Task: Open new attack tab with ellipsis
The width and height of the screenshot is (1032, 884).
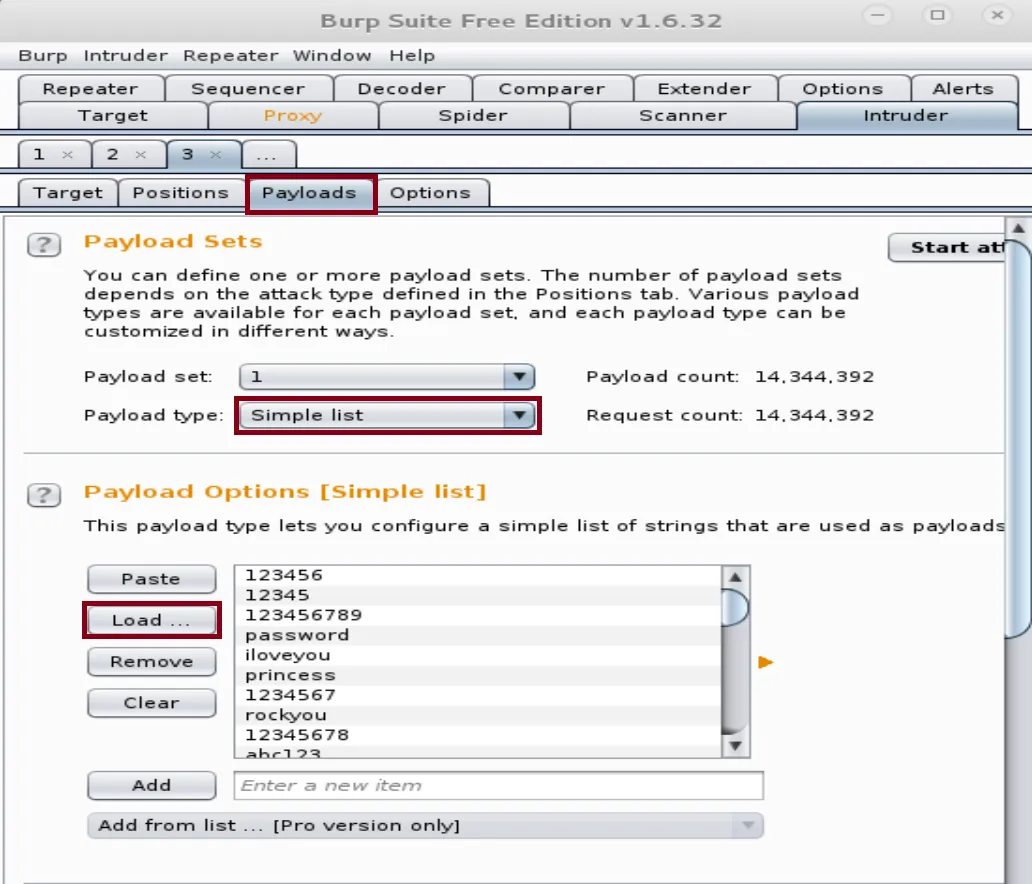Action: pyautogui.click(x=267, y=155)
